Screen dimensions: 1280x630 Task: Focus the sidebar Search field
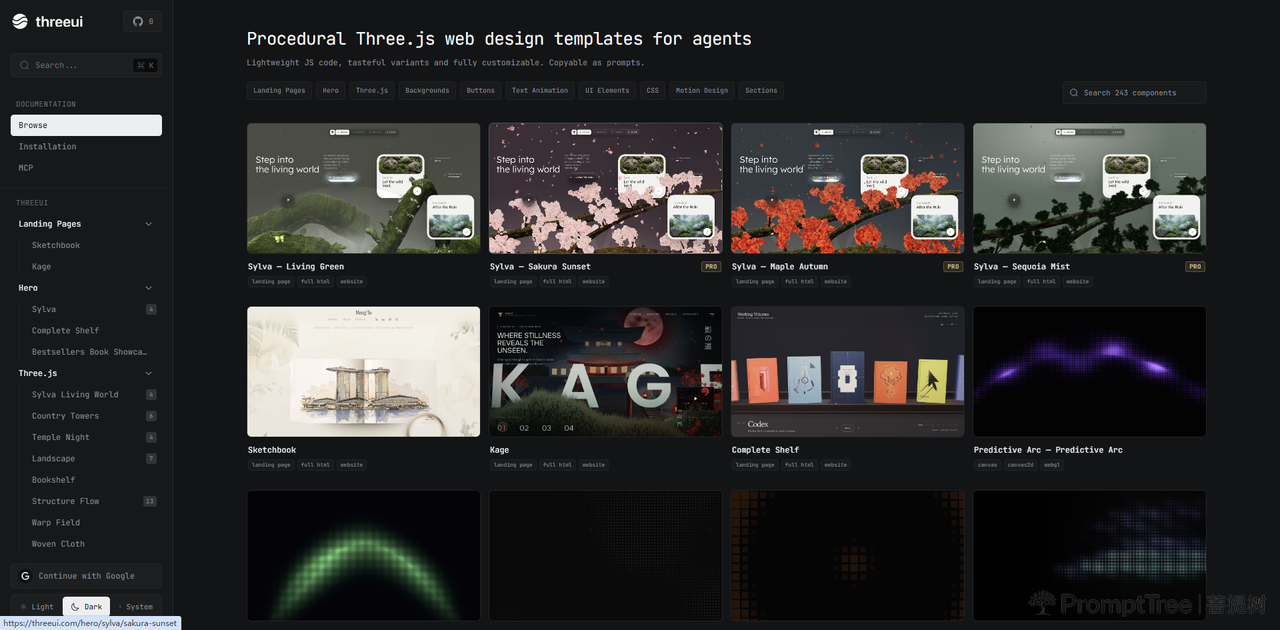pyautogui.click(x=86, y=65)
